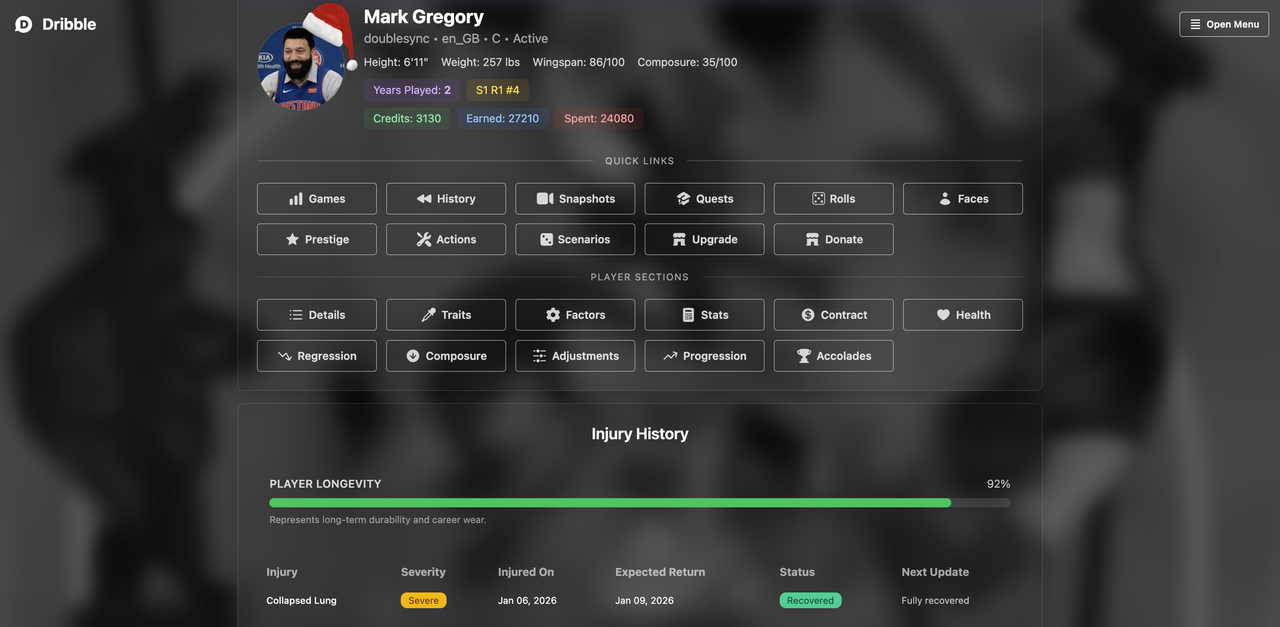Screen dimensions: 1280x627
Task: Open the History quick link
Action: coord(446,199)
